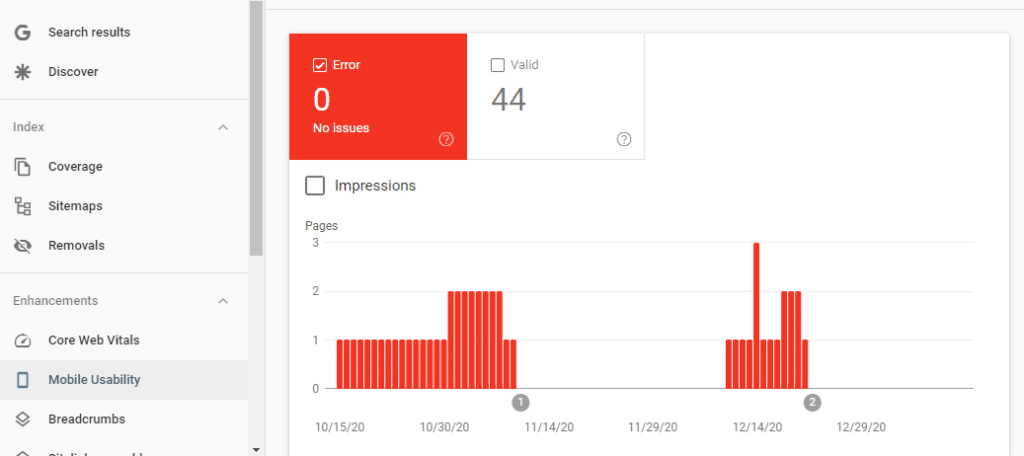1024x456 pixels.
Task: Click annotation marker 2 on the chart
Action: click(x=812, y=402)
